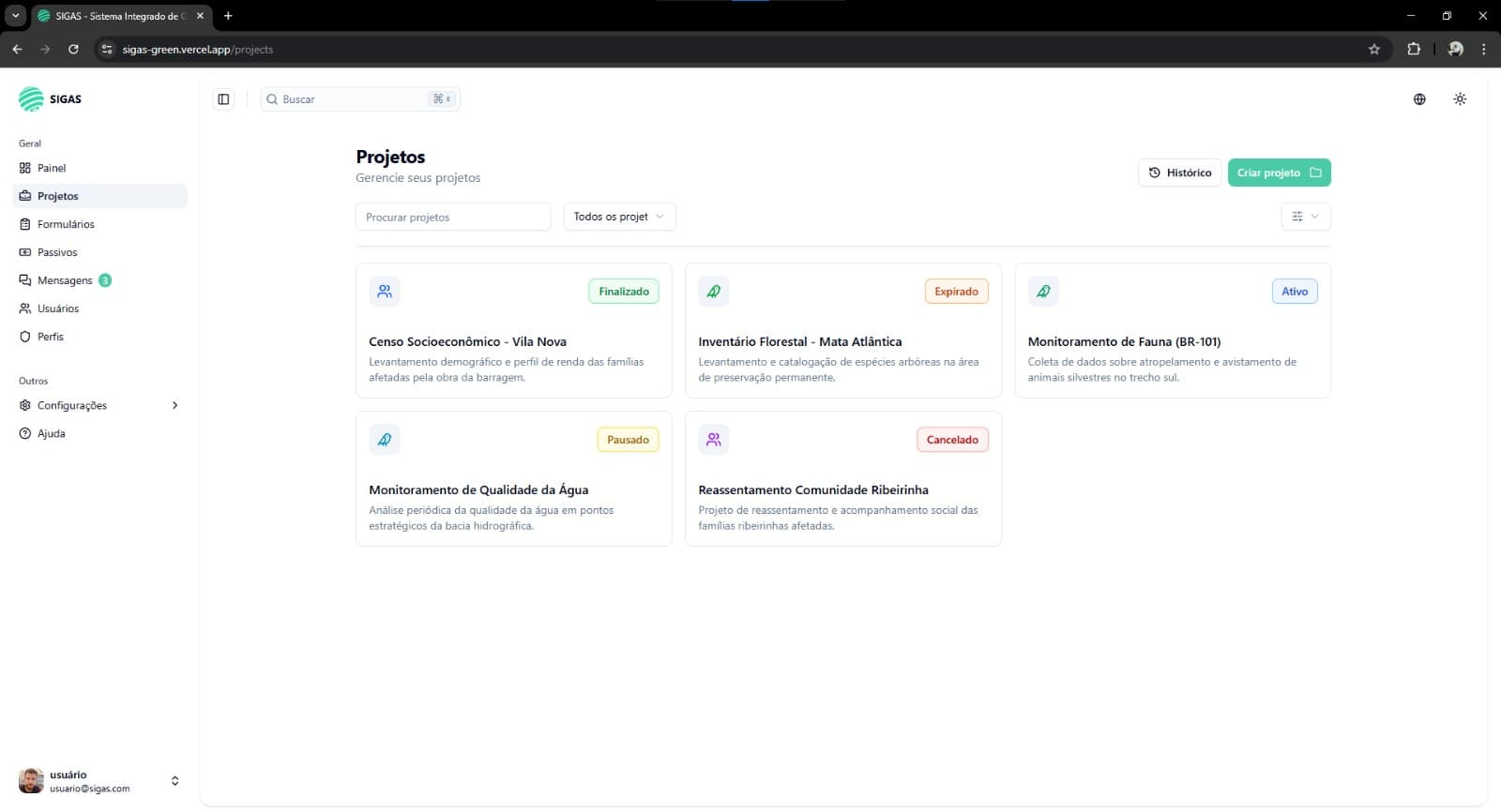Bookmark this page with star icon
The width and height of the screenshot is (1501, 812).
tap(1374, 50)
